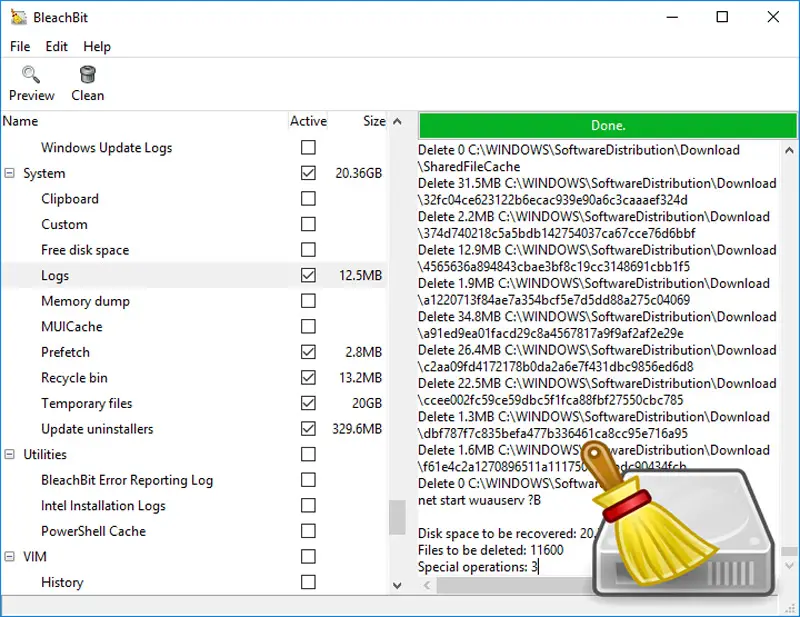Enable the Windows Update Logs checkbox
Screen dimensions: 800x617
pyautogui.click(x=308, y=147)
